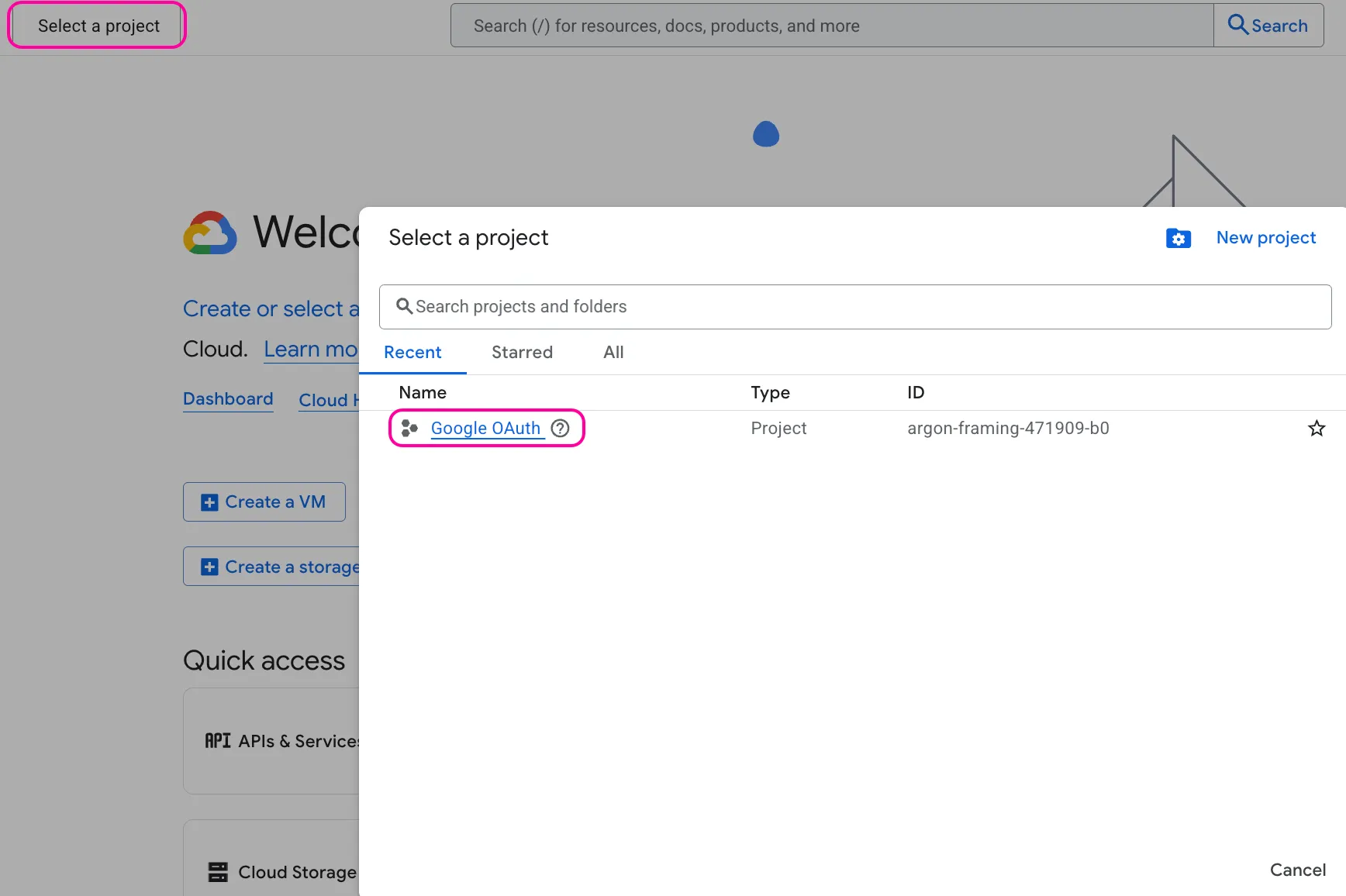Click the help icon beside Google OAuth
This screenshot has width=1346, height=896.
click(560, 429)
